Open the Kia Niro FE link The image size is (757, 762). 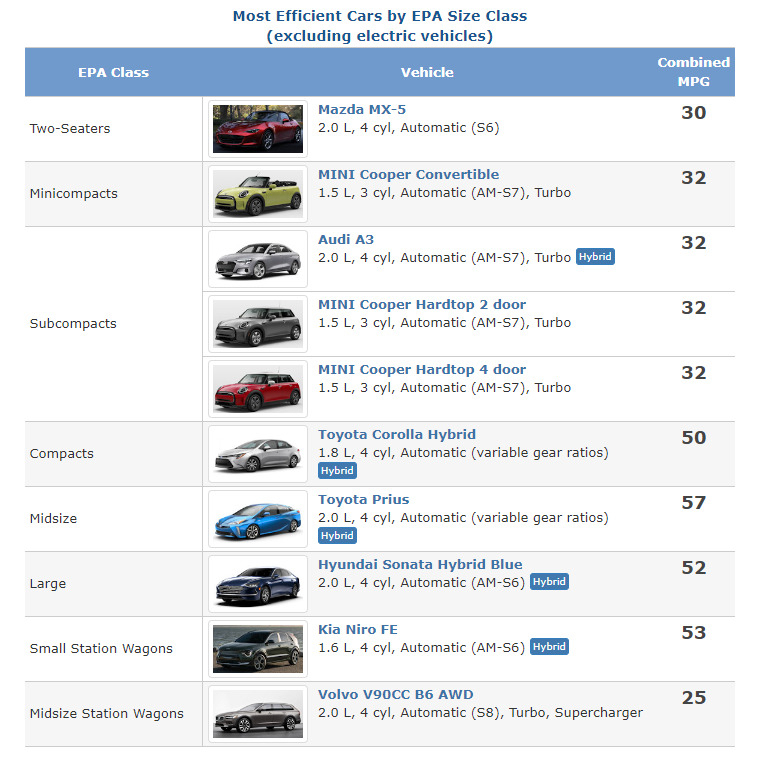[x=358, y=630]
